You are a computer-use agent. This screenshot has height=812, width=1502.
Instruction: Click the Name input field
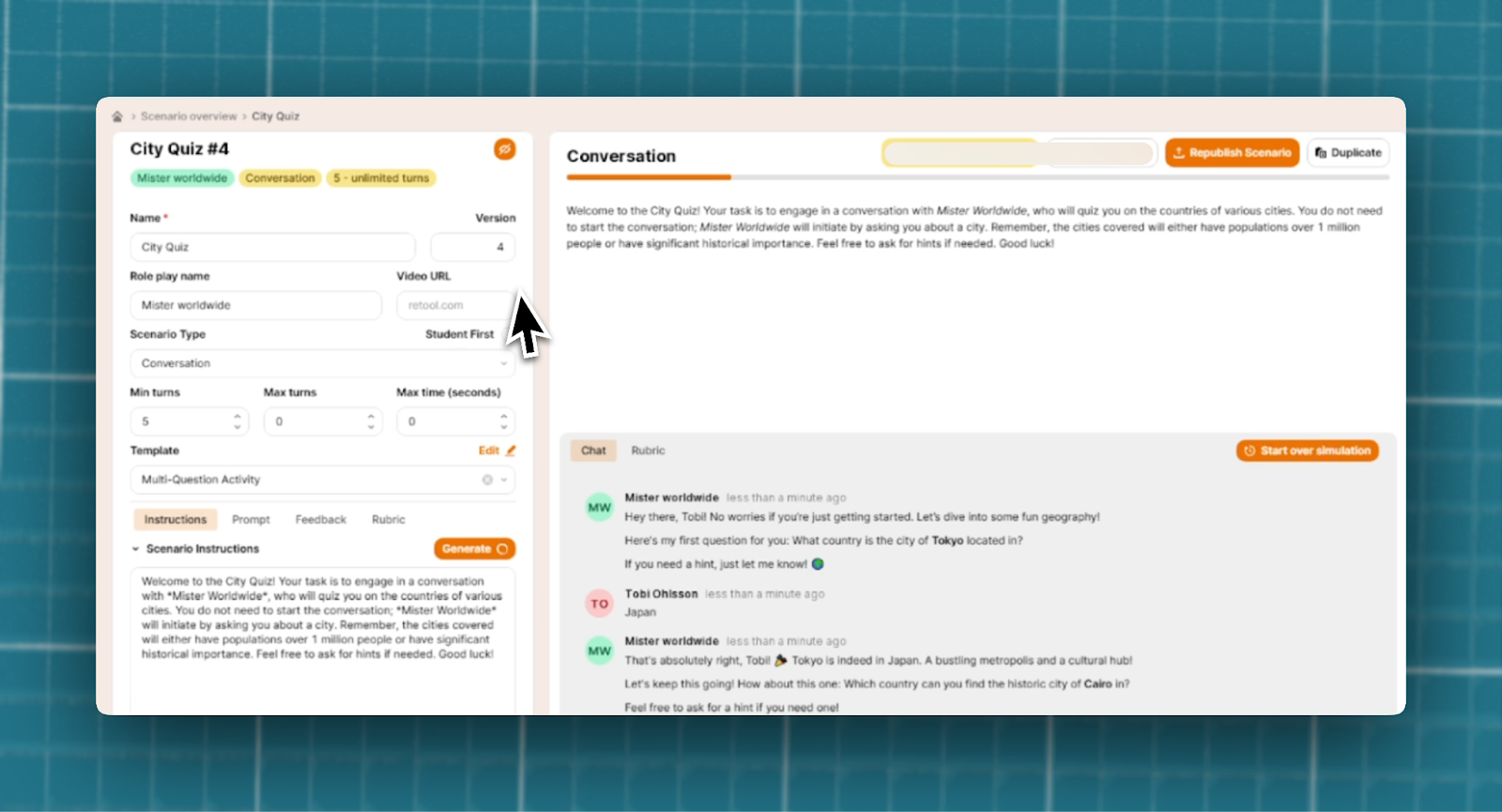tap(272, 247)
